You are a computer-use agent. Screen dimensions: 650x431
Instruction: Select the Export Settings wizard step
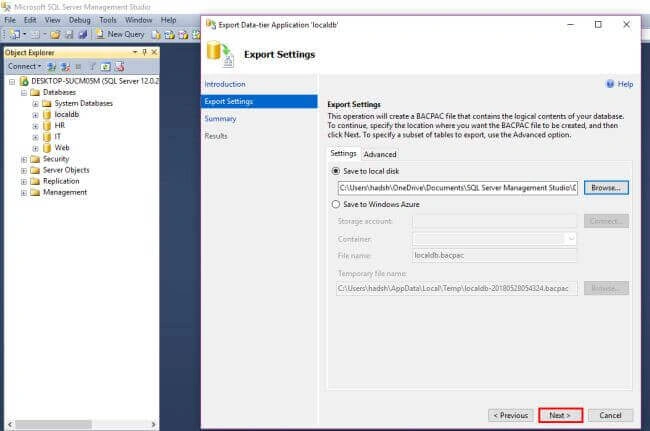point(259,102)
